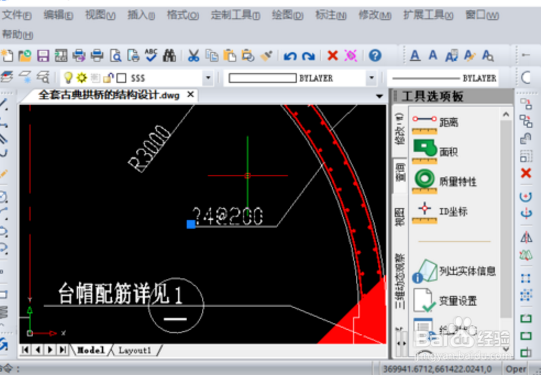Undo the last action

coord(290,56)
